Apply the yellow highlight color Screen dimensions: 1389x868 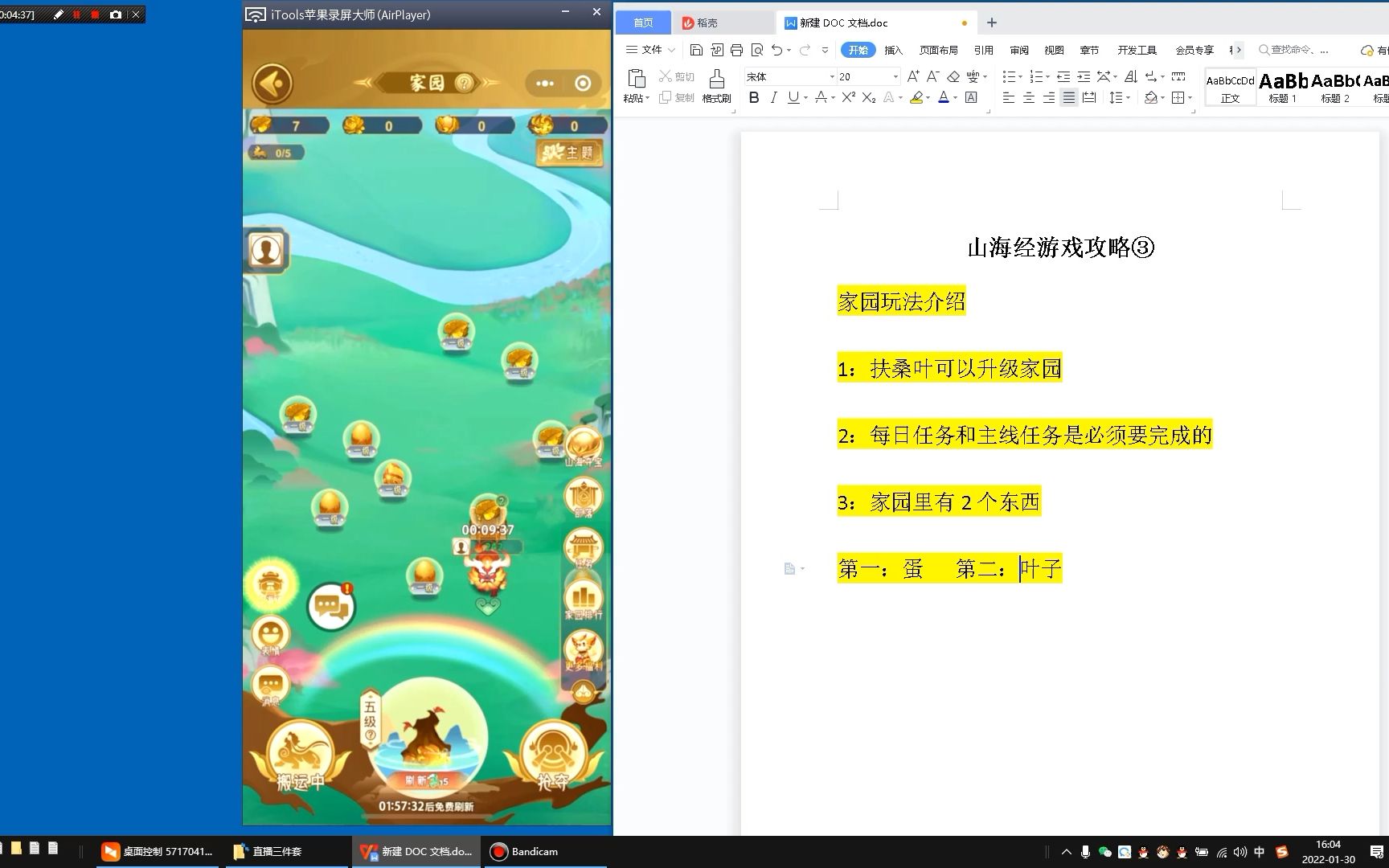click(916, 97)
